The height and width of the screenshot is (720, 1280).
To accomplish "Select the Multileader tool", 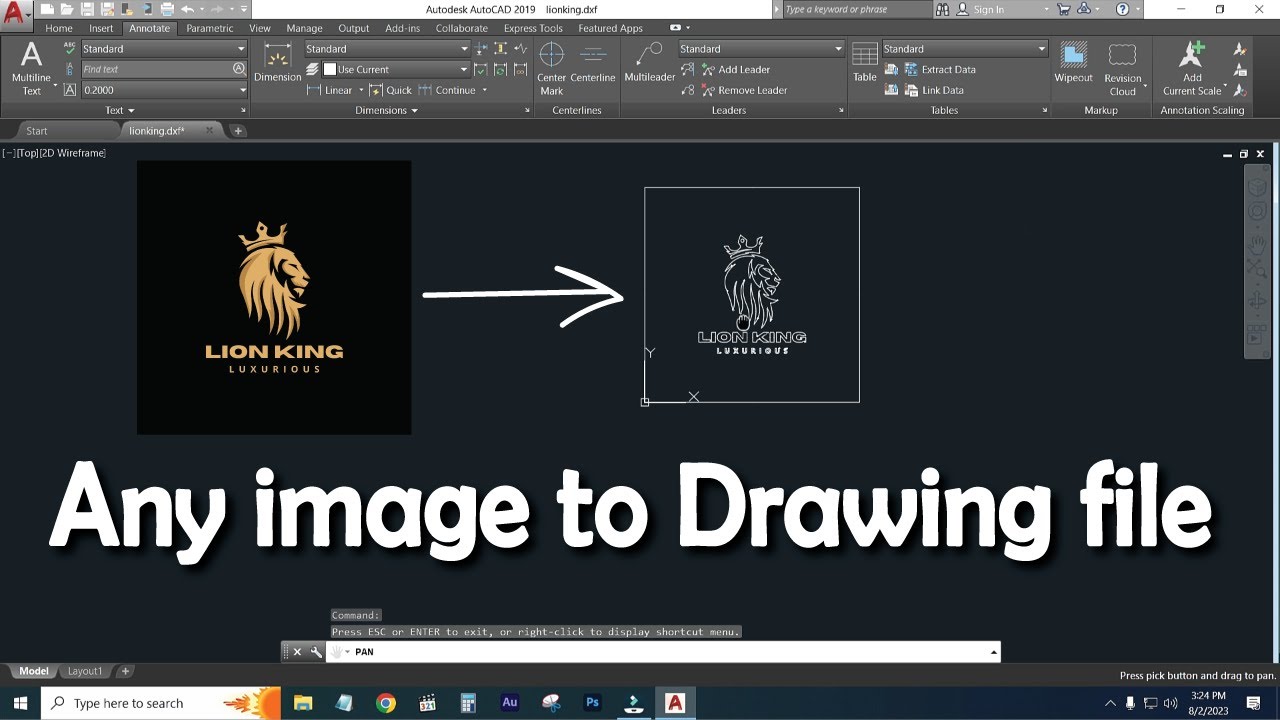I will tap(650, 63).
